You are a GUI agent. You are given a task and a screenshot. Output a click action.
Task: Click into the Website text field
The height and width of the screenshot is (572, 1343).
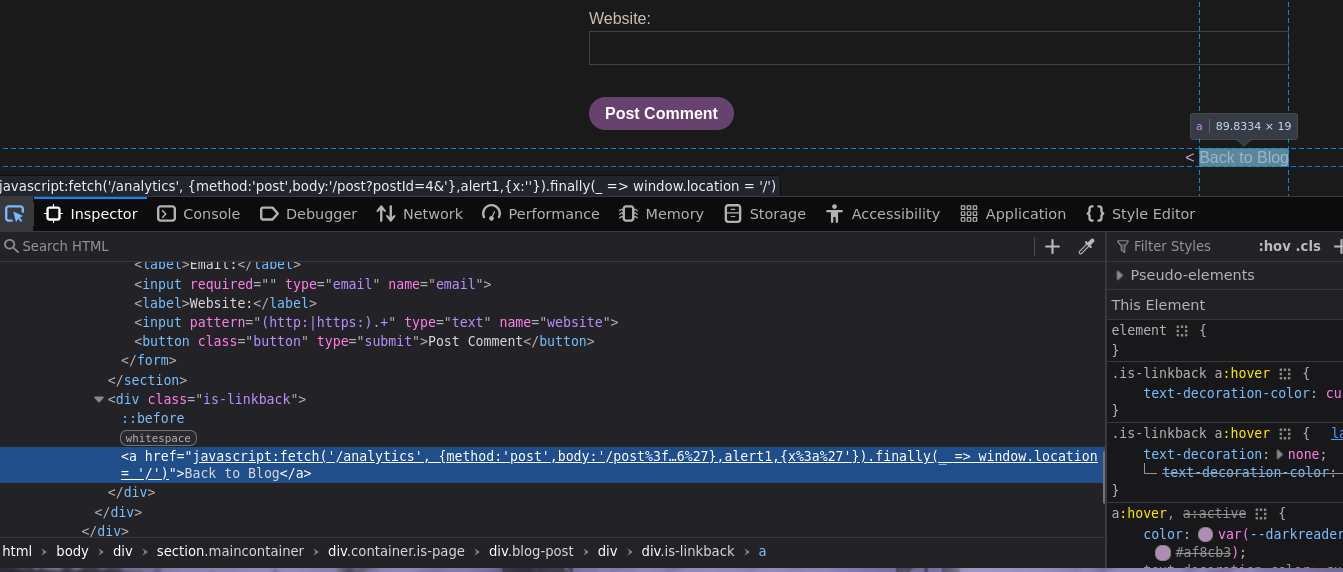coord(938,48)
